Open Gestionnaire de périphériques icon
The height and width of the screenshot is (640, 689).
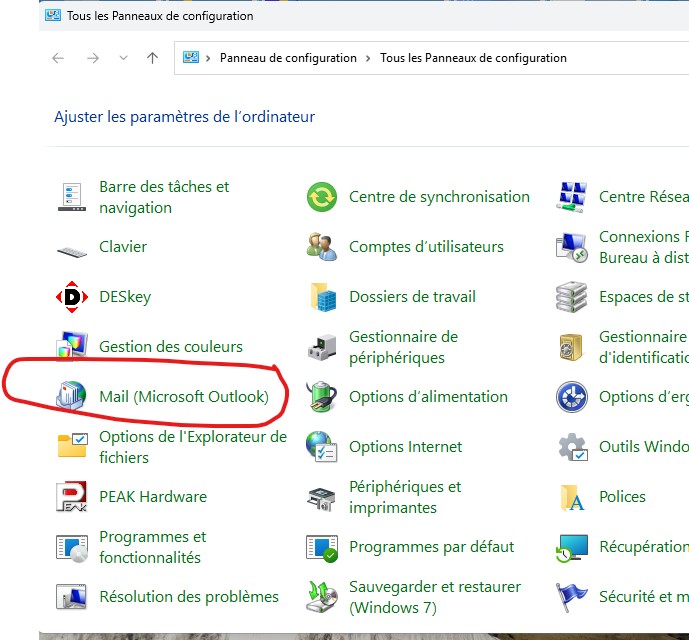322,347
